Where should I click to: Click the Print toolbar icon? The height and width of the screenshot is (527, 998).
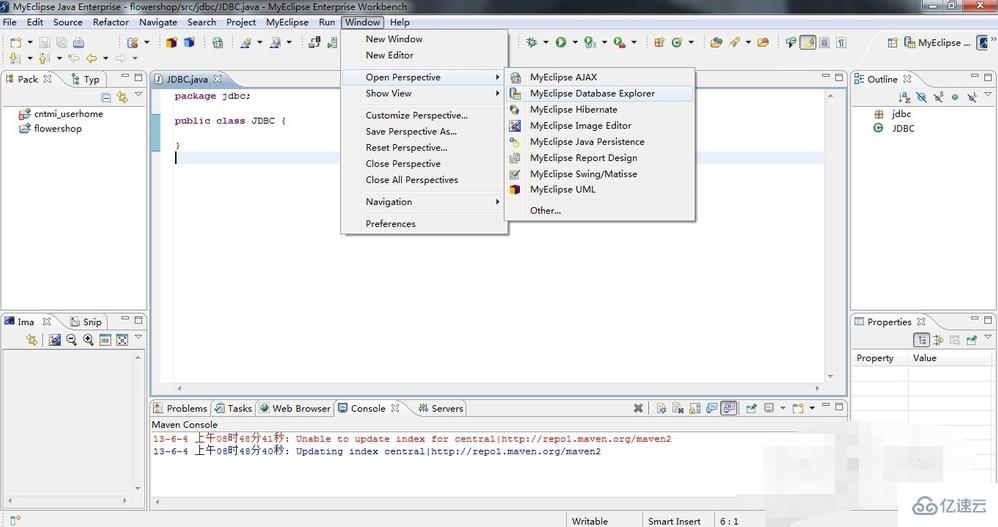78,43
